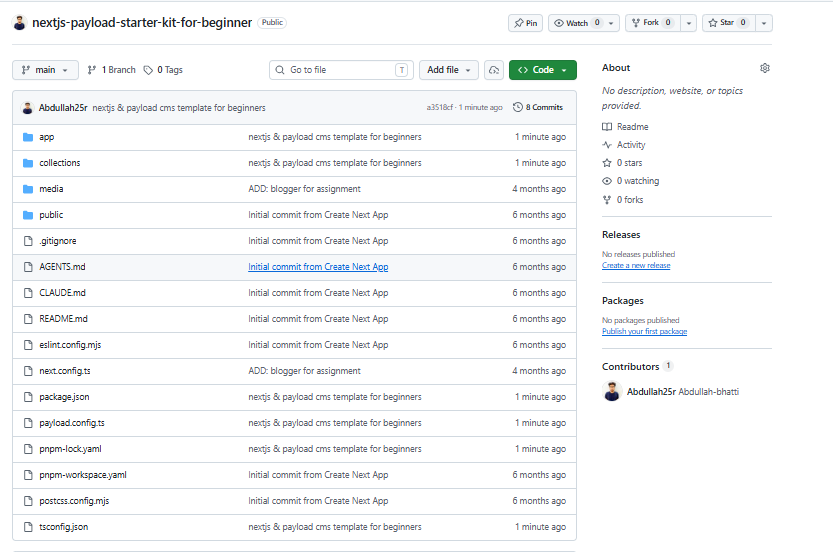Expand the Fork dropdown arrow

[x=688, y=23]
